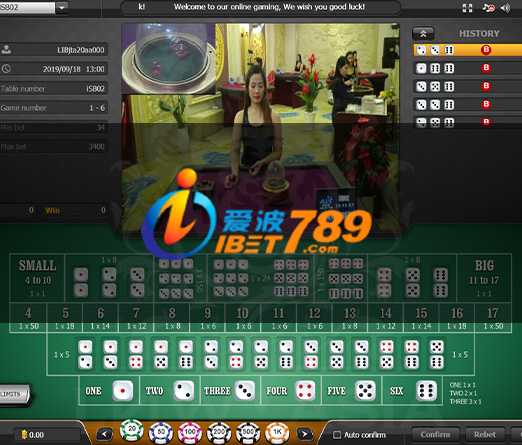Collapse the History panel with the double-chevron
This screenshot has height=445, width=522.
[423, 34]
